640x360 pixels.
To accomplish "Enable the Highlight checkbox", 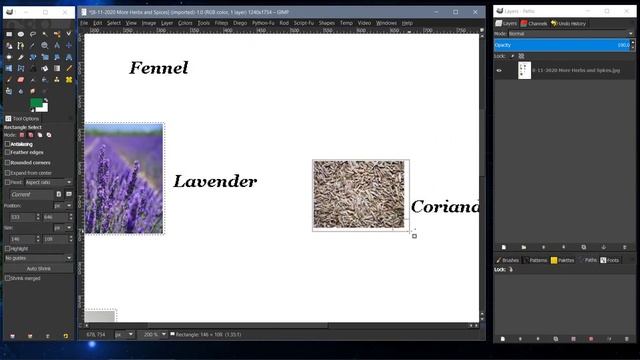I will tap(7, 248).
